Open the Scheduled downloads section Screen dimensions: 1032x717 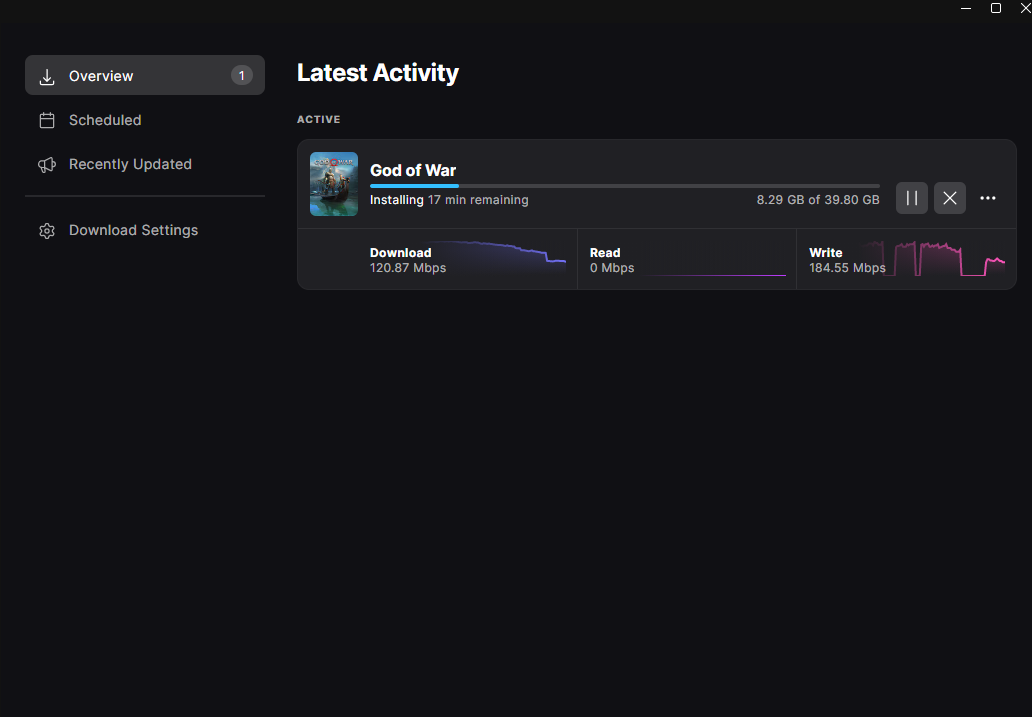(x=145, y=120)
